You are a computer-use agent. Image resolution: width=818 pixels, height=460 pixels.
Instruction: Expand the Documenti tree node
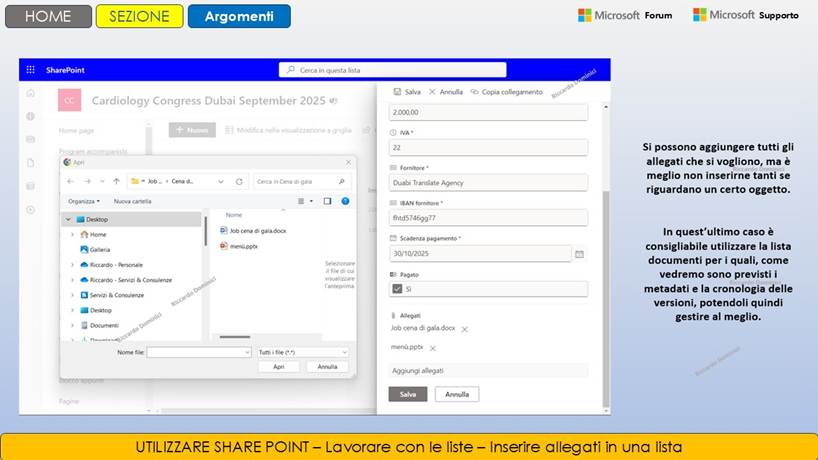[73, 325]
